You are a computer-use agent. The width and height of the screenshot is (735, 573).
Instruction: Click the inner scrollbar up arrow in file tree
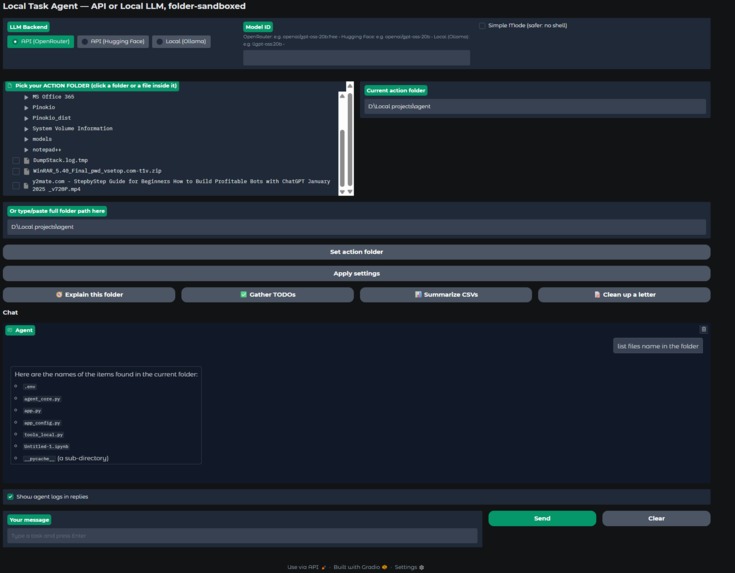pyautogui.click(x=342, y=96)
